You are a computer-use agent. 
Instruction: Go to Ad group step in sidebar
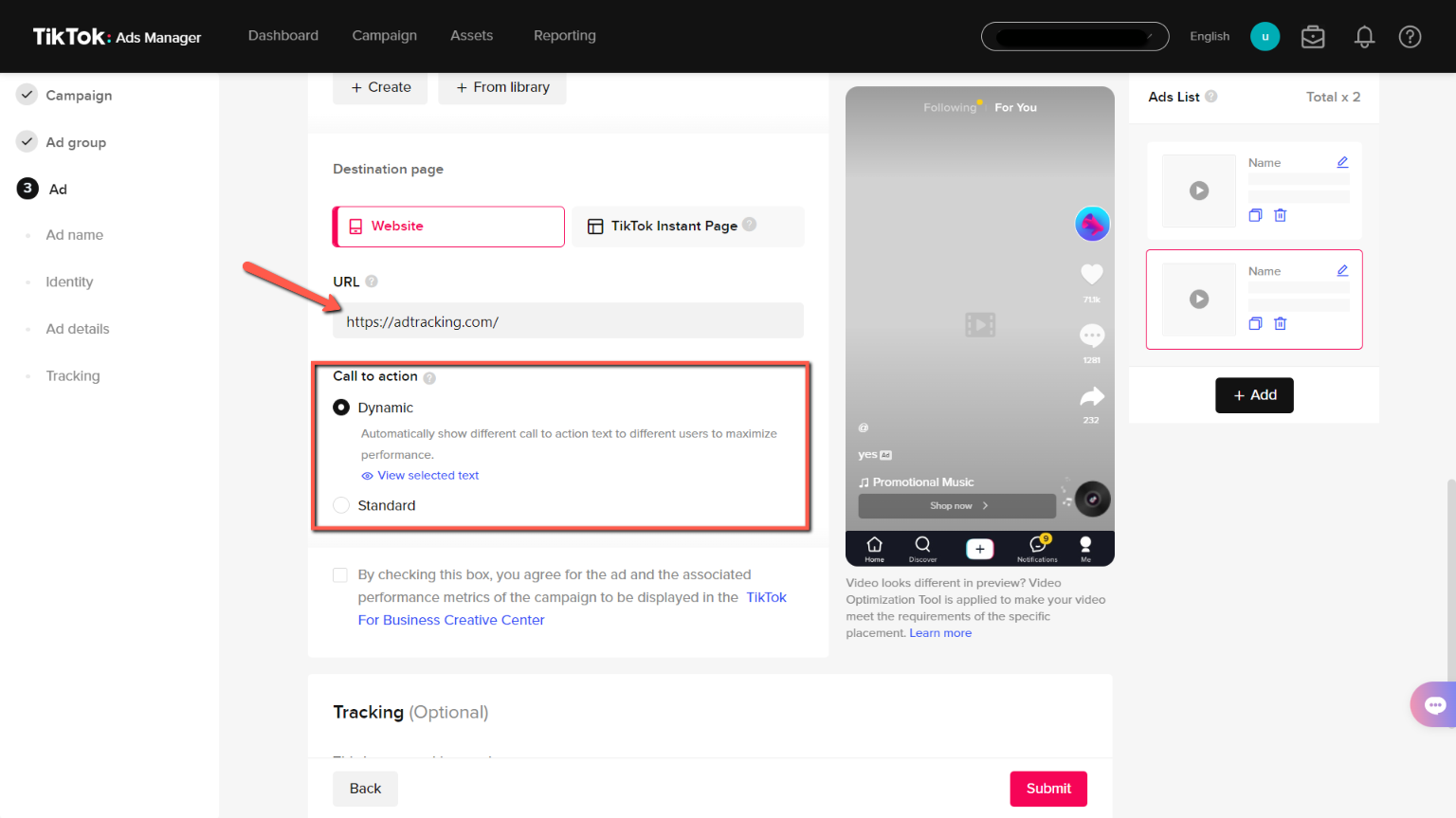(x=76, y=142)
